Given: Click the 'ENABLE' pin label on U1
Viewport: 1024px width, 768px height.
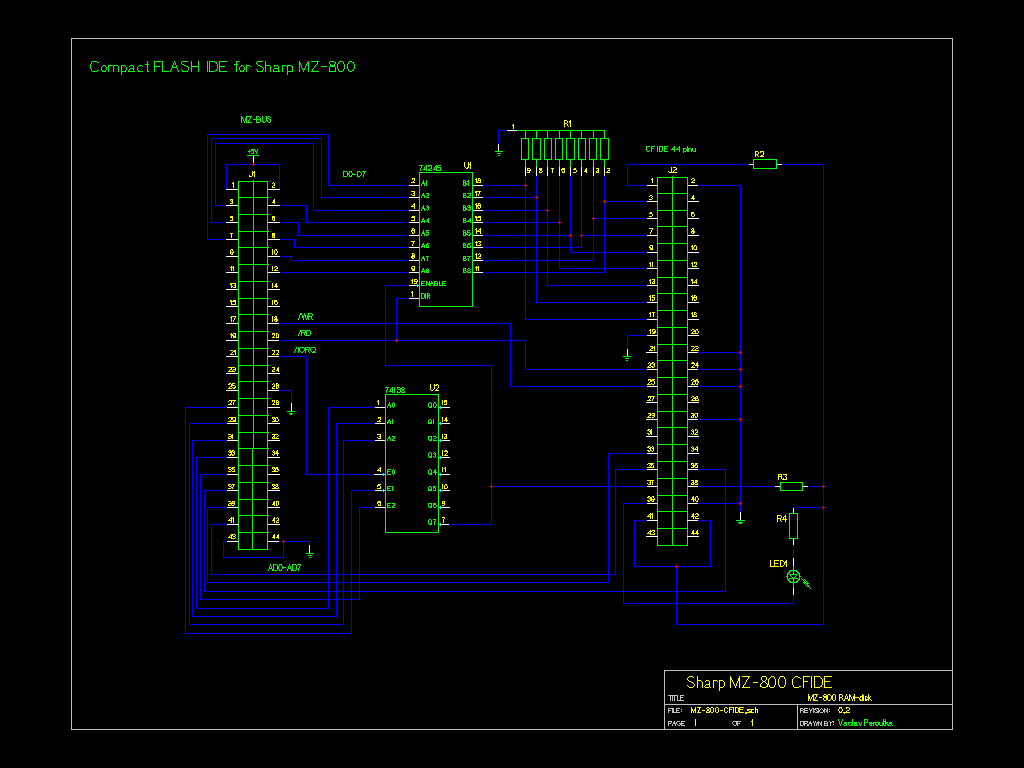Looking at the screenshot, I should click(x=434, y=283).
